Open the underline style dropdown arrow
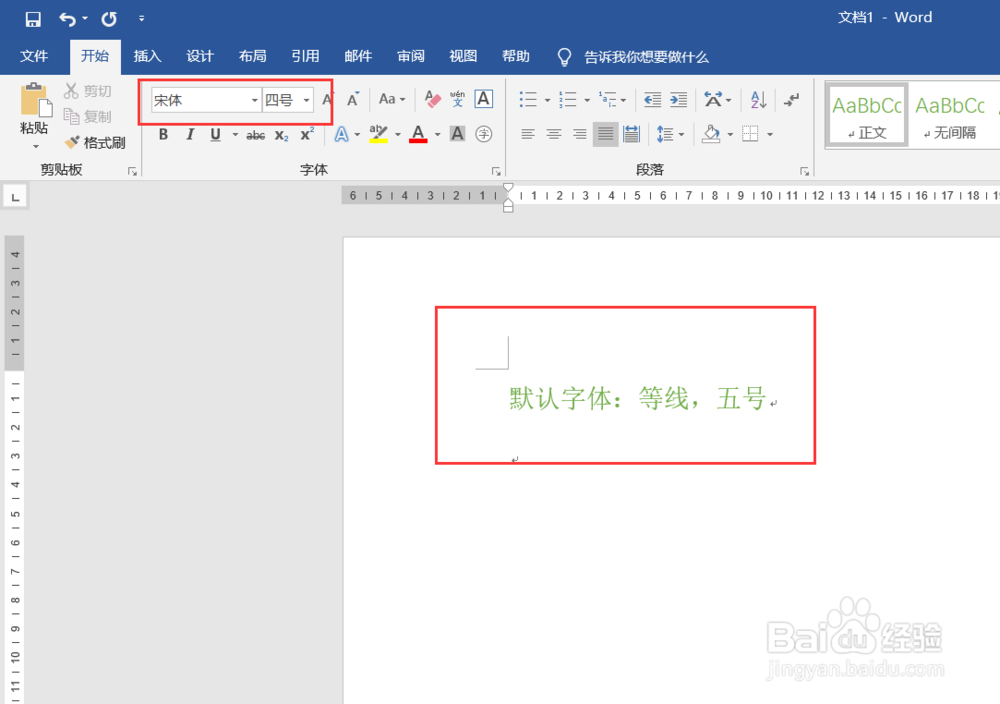 (235, 135)
